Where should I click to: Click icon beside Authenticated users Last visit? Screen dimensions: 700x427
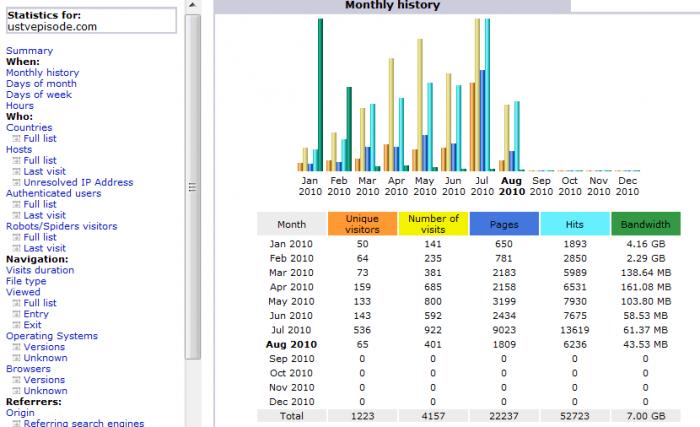click(x=17, y=215)
